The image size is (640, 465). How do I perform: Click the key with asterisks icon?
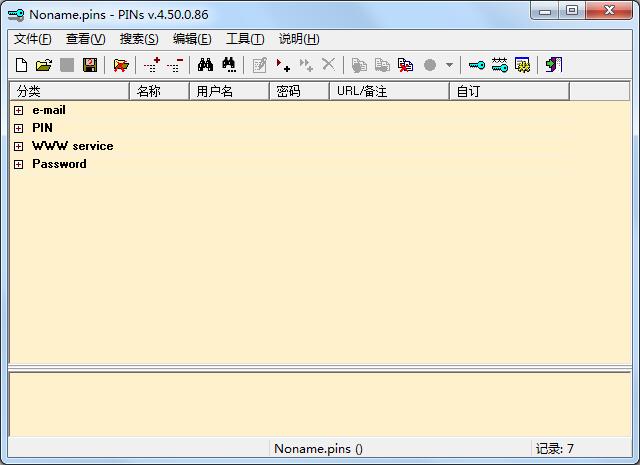click(500, 65)
